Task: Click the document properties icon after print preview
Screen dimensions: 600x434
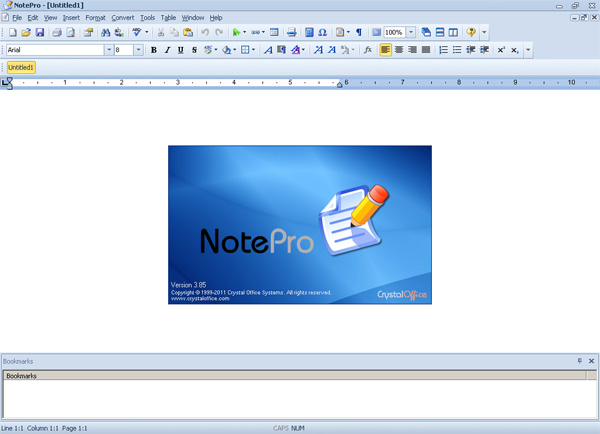Action: (88, 33)
